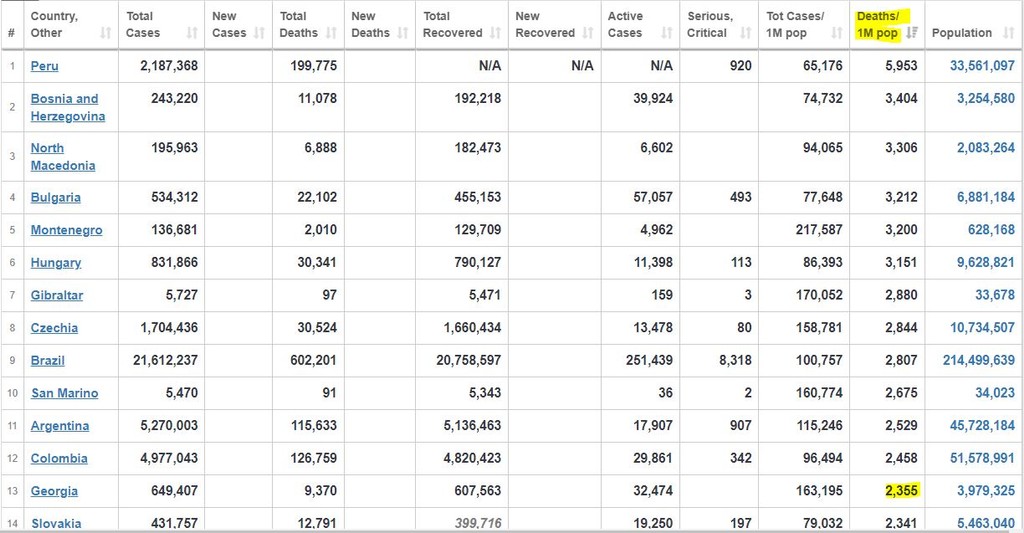Click Tot Cases/1M pop sort icon
Viewport: 1024px width, 533px height.
838,34
